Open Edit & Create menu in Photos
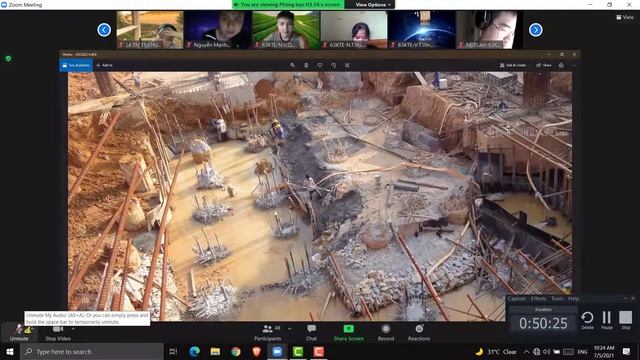The image size is (640, 360). 513,65
